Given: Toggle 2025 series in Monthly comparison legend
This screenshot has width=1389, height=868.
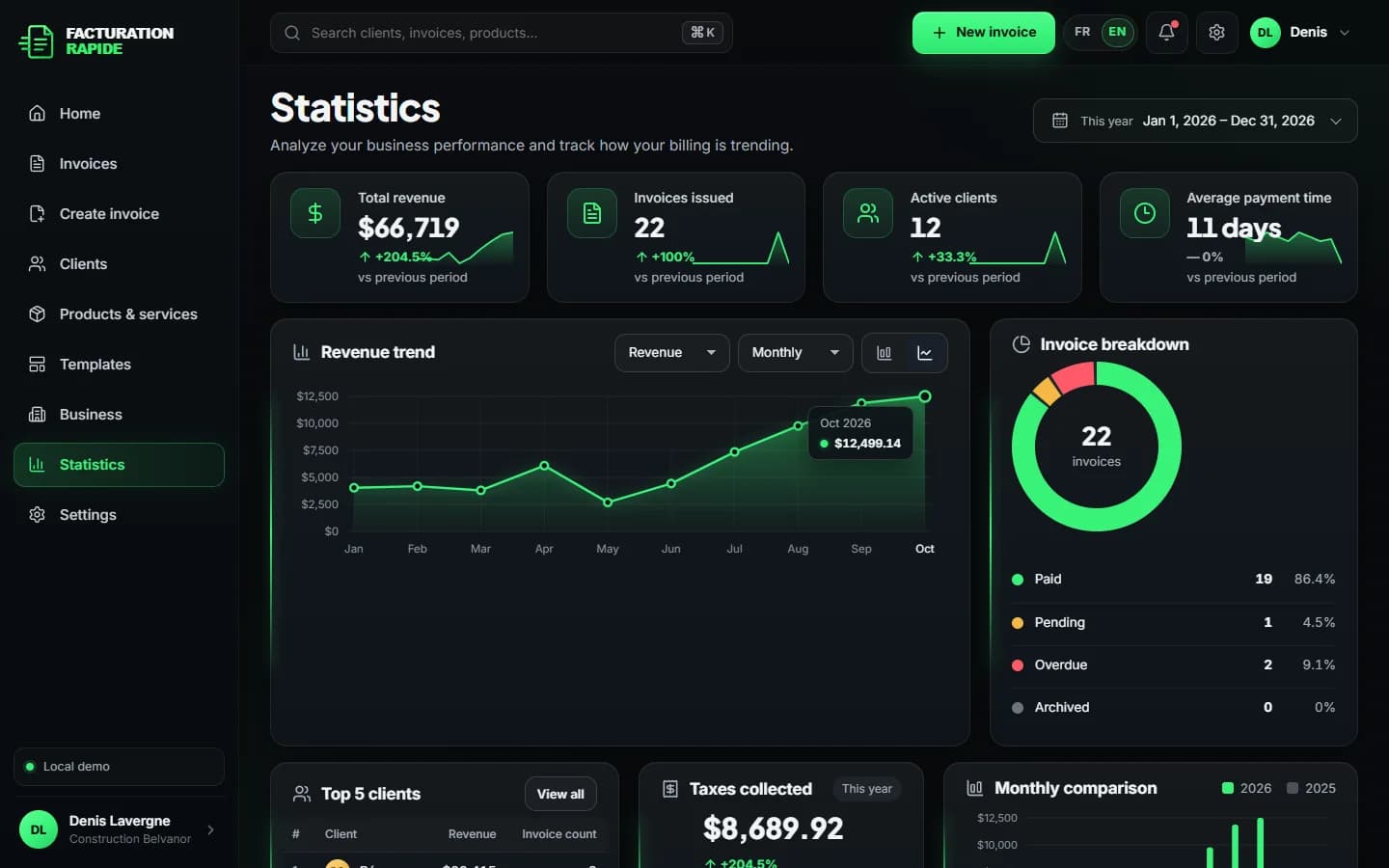Looking at the screenshot, I should click(1311, 788).
